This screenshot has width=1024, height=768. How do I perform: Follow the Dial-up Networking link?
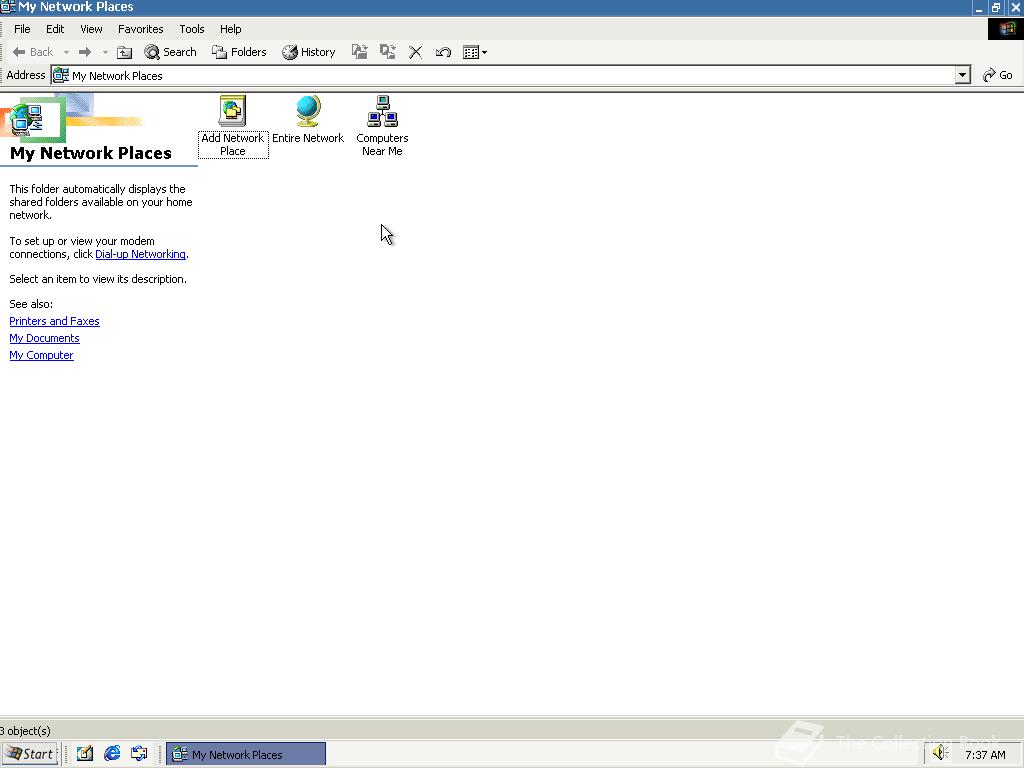pos(140,254)
